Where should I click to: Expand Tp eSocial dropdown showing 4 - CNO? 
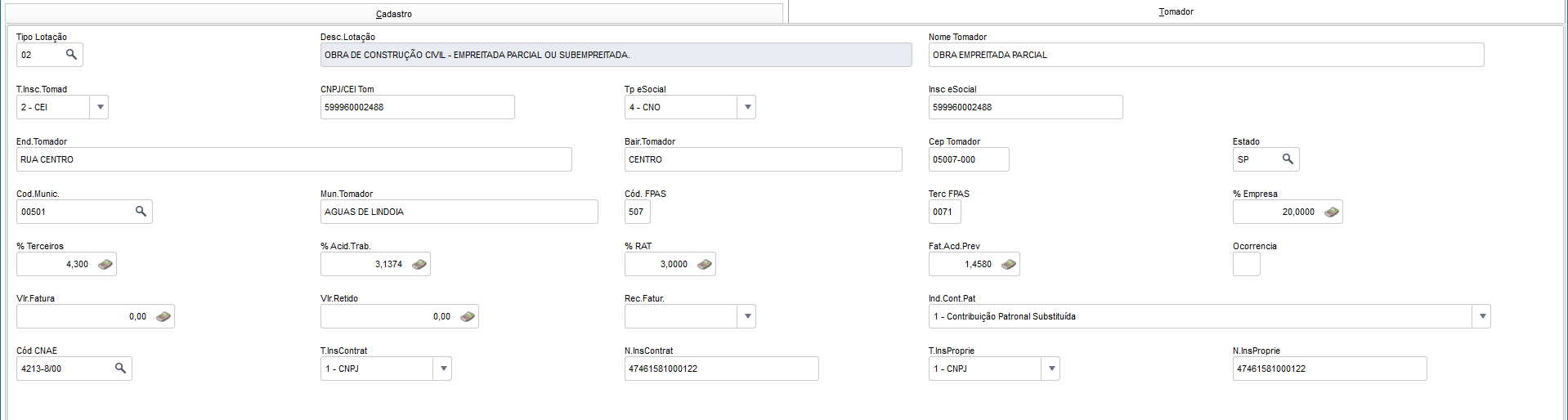[x=746, y=107]
